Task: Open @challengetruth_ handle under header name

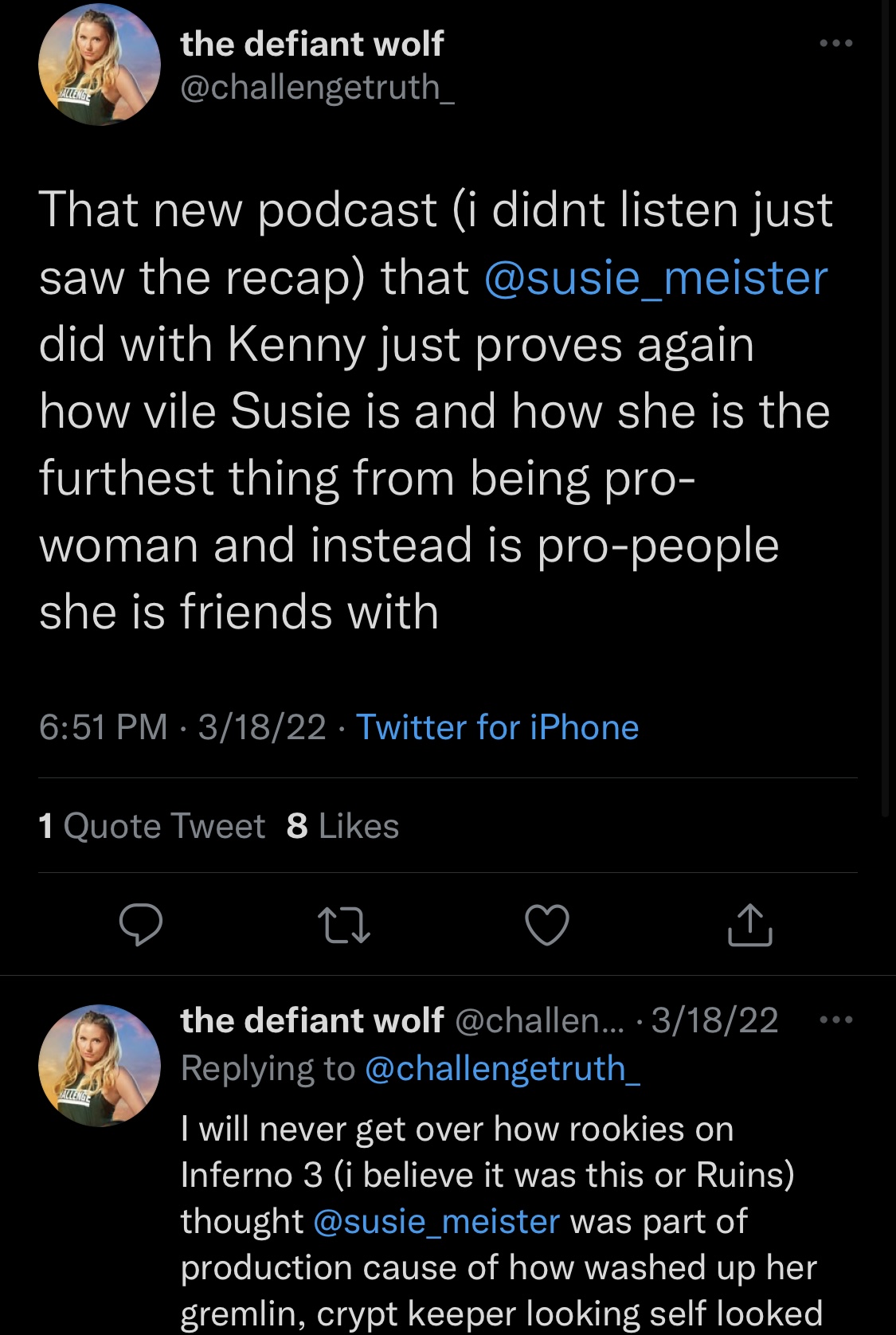Action: pos(318,87)
